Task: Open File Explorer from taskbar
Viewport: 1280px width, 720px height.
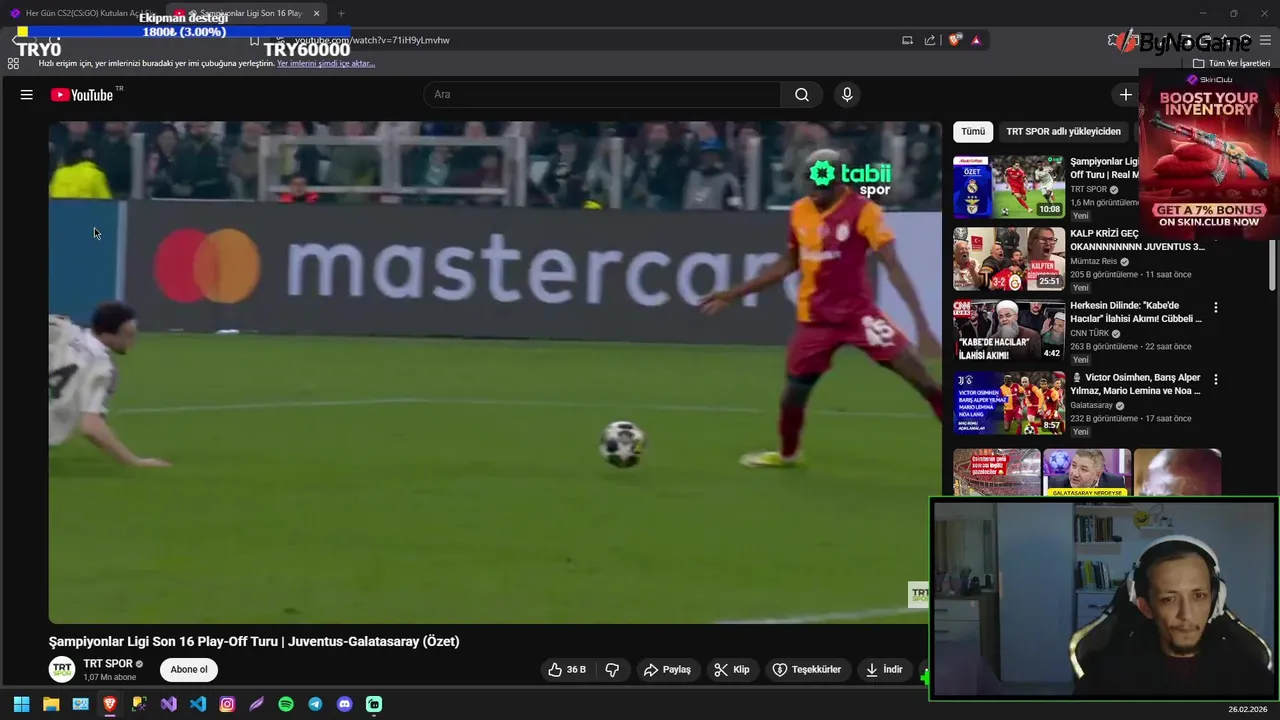Action: coord(51,704)
